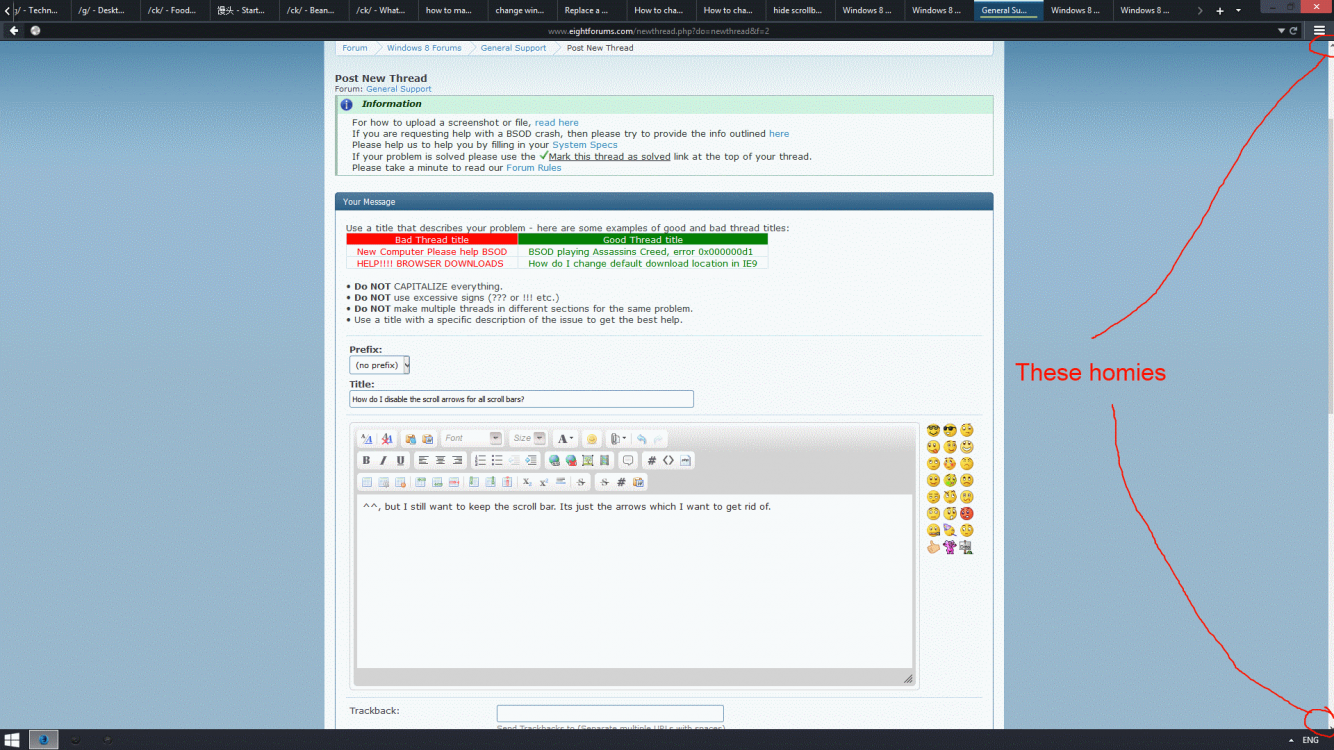Redo edit in editor

tap(659, 438)
